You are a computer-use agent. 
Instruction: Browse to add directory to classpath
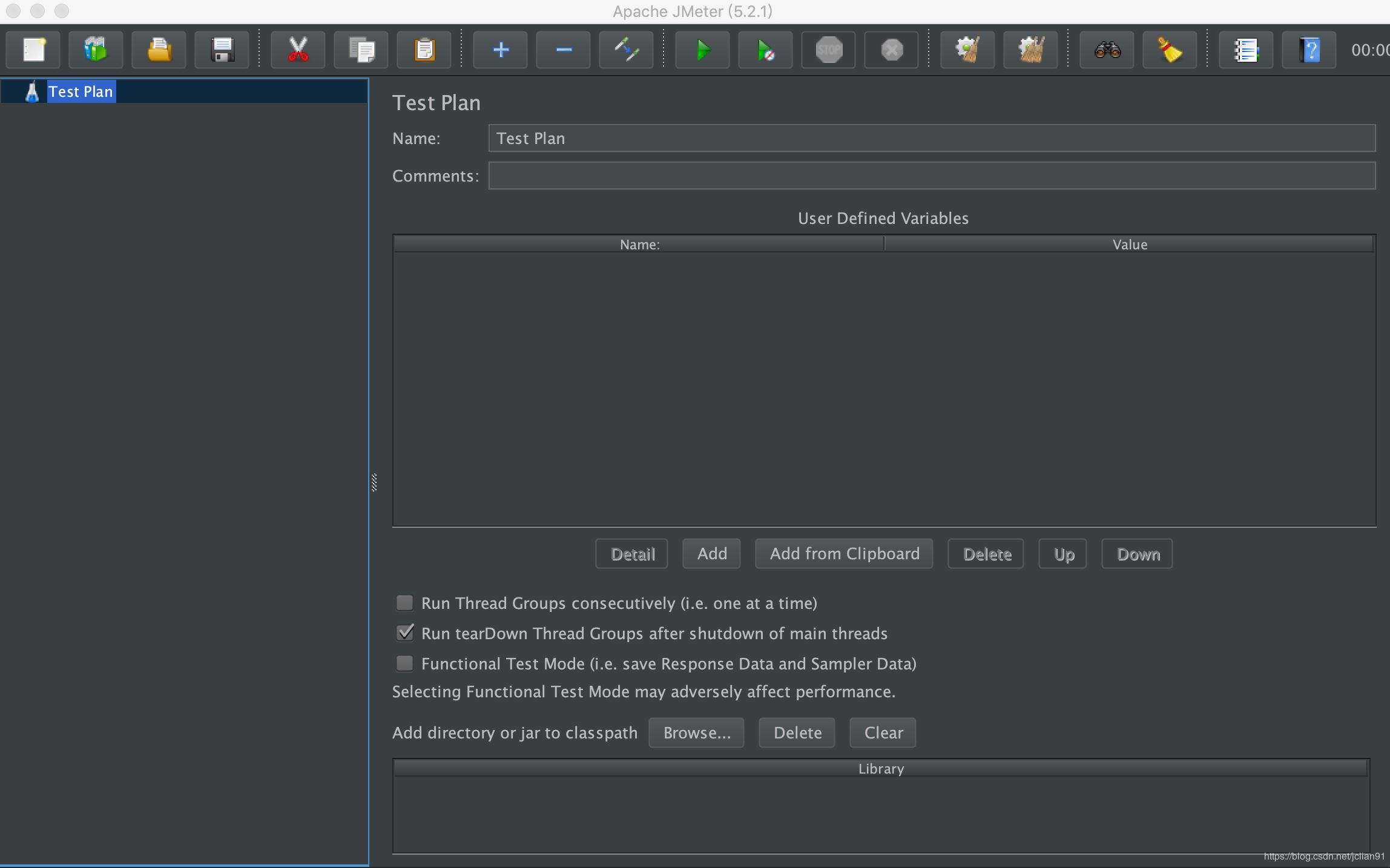[x=697, y=732]
